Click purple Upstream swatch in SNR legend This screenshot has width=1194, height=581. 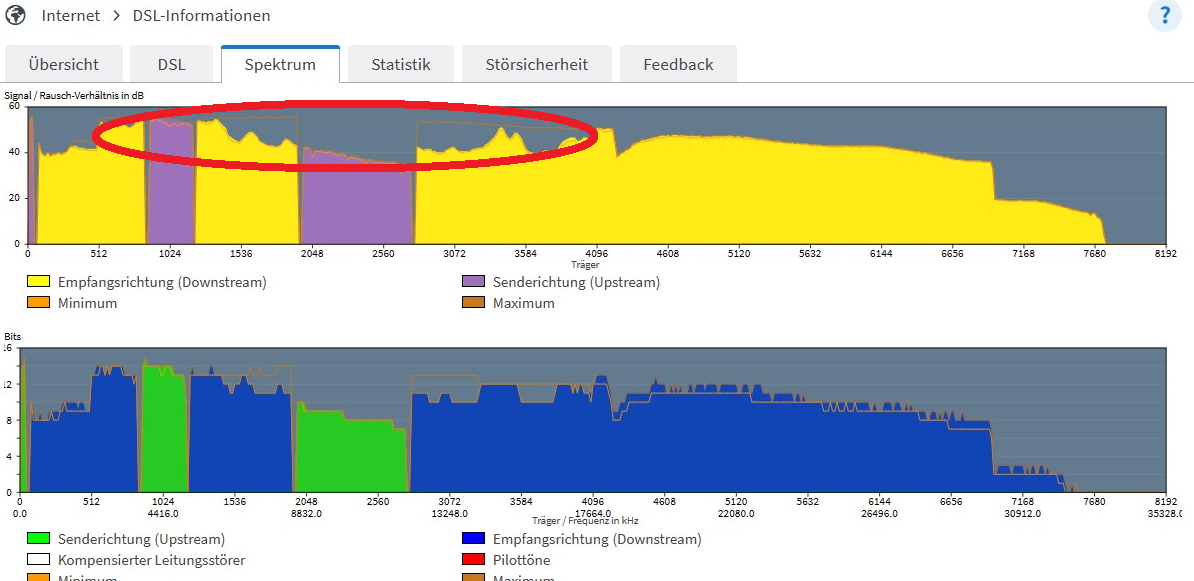coord(474,283)
